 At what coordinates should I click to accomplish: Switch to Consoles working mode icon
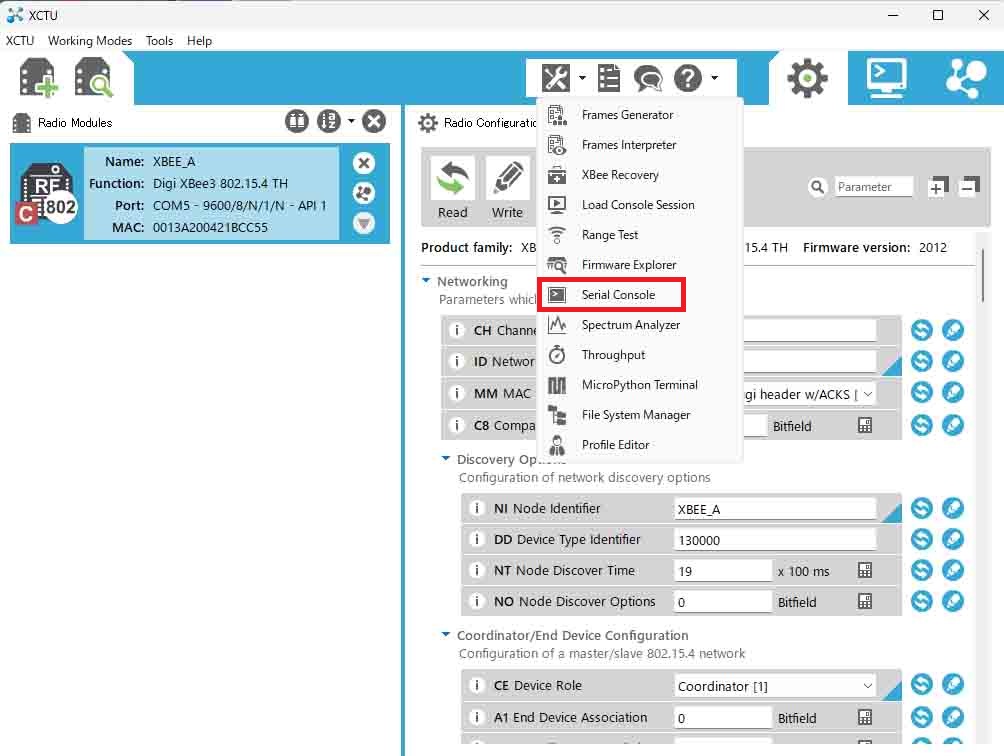[x=886, y=78]
